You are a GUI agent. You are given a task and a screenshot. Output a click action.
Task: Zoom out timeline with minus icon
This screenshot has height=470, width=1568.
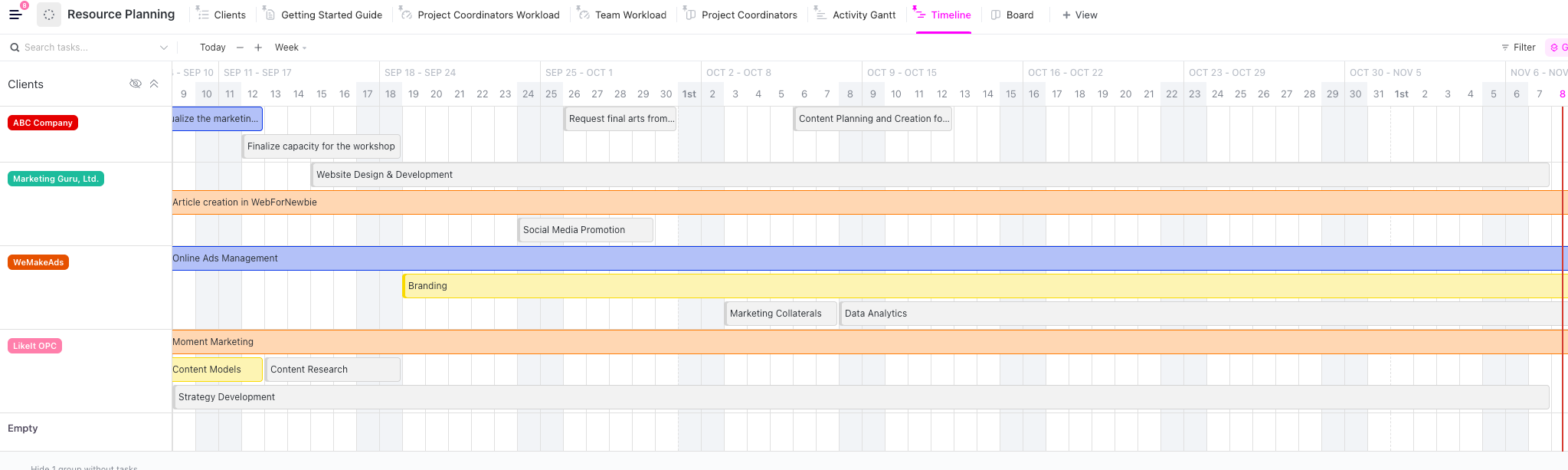[240, 48]
